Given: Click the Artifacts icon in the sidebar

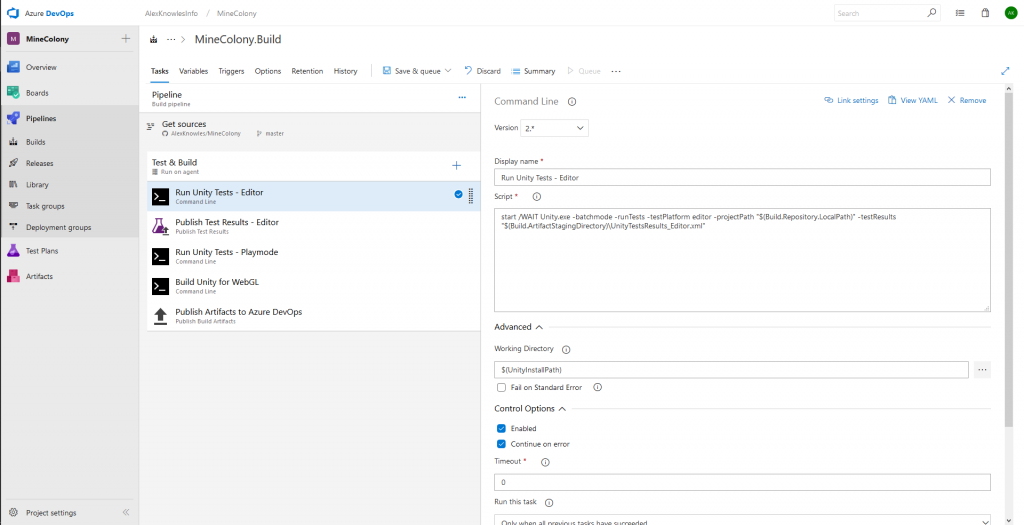Looking at the screenshot, I should click(x=14, y=276).
